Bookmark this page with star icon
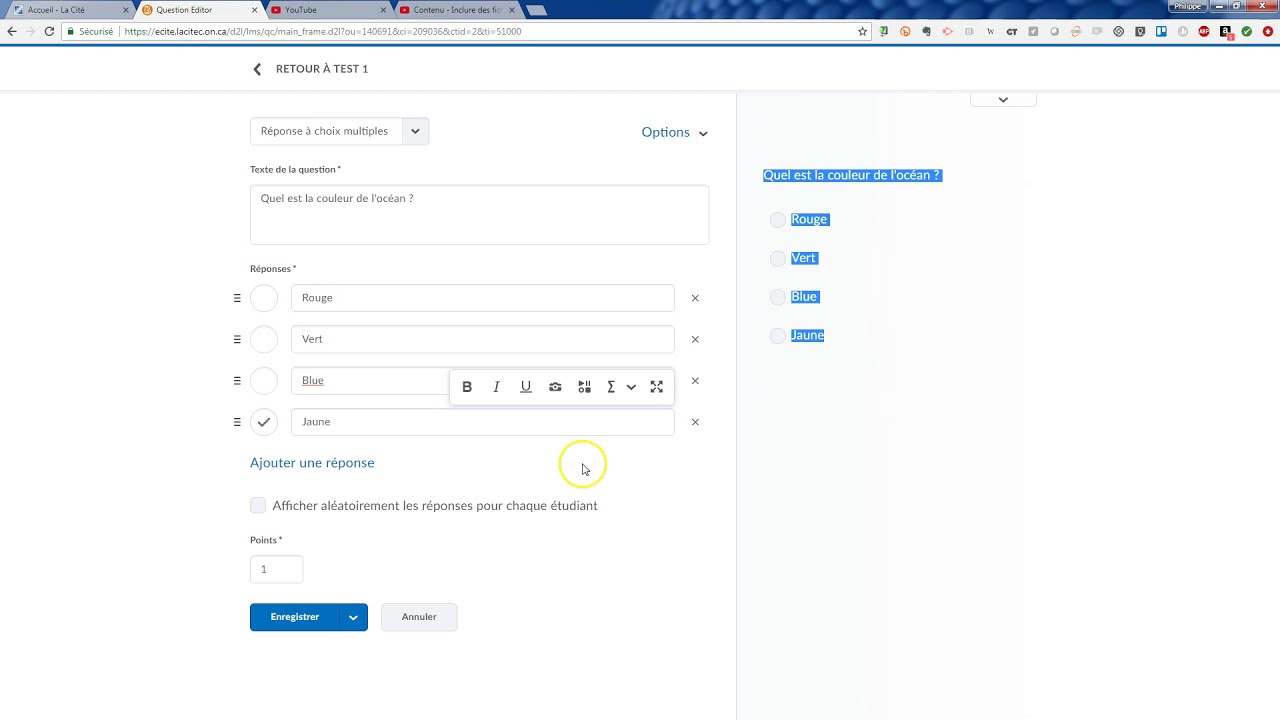The height and width of the screenshot is (720, 1280). [863, 31]
